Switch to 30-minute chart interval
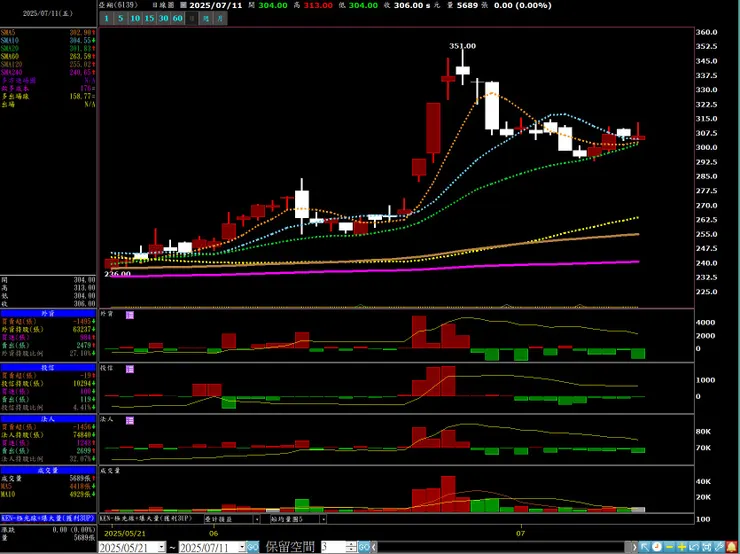This screenshot has width=740, height=554. (163, 18)
